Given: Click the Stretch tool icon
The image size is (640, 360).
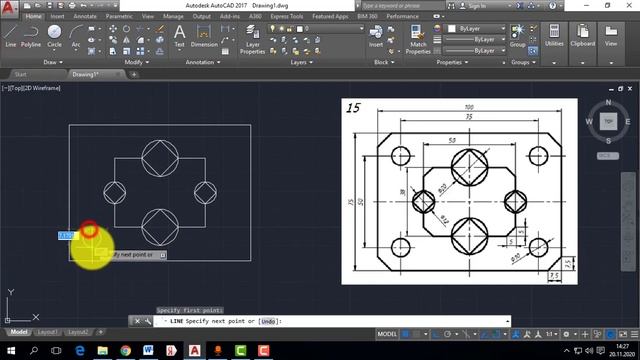Looking at the screenshot, I should (113, 51).
